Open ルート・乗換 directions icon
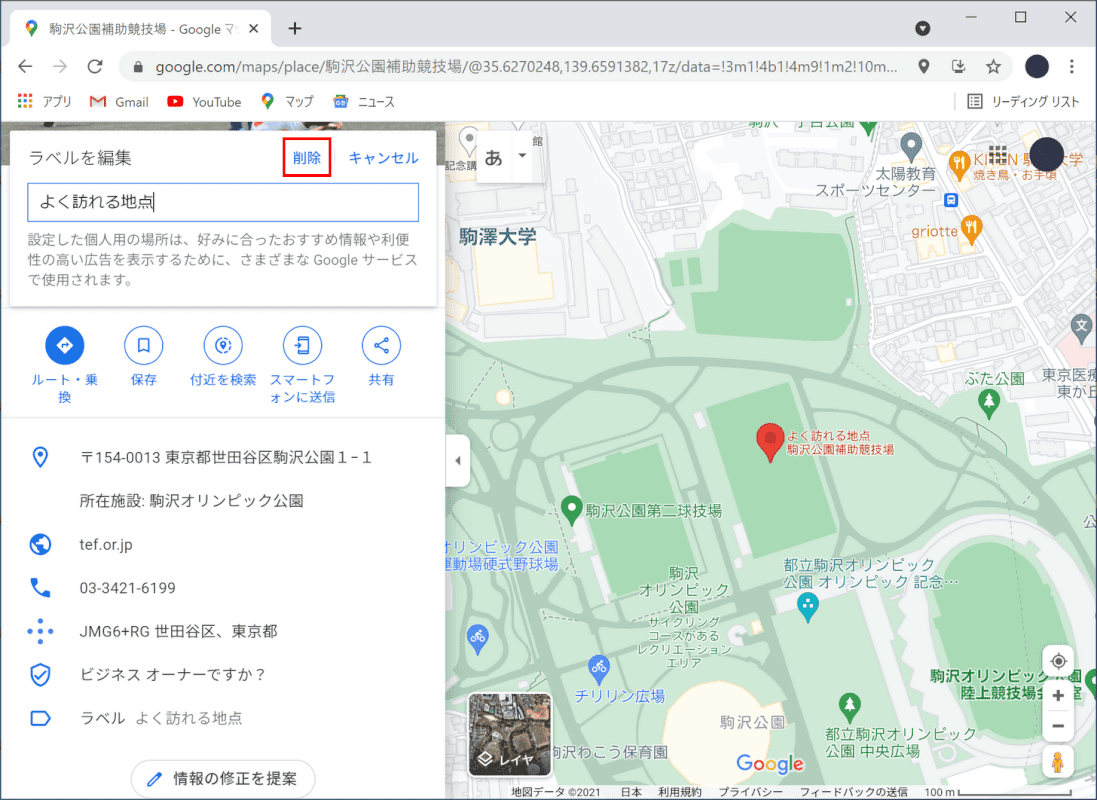 [64, 345]
